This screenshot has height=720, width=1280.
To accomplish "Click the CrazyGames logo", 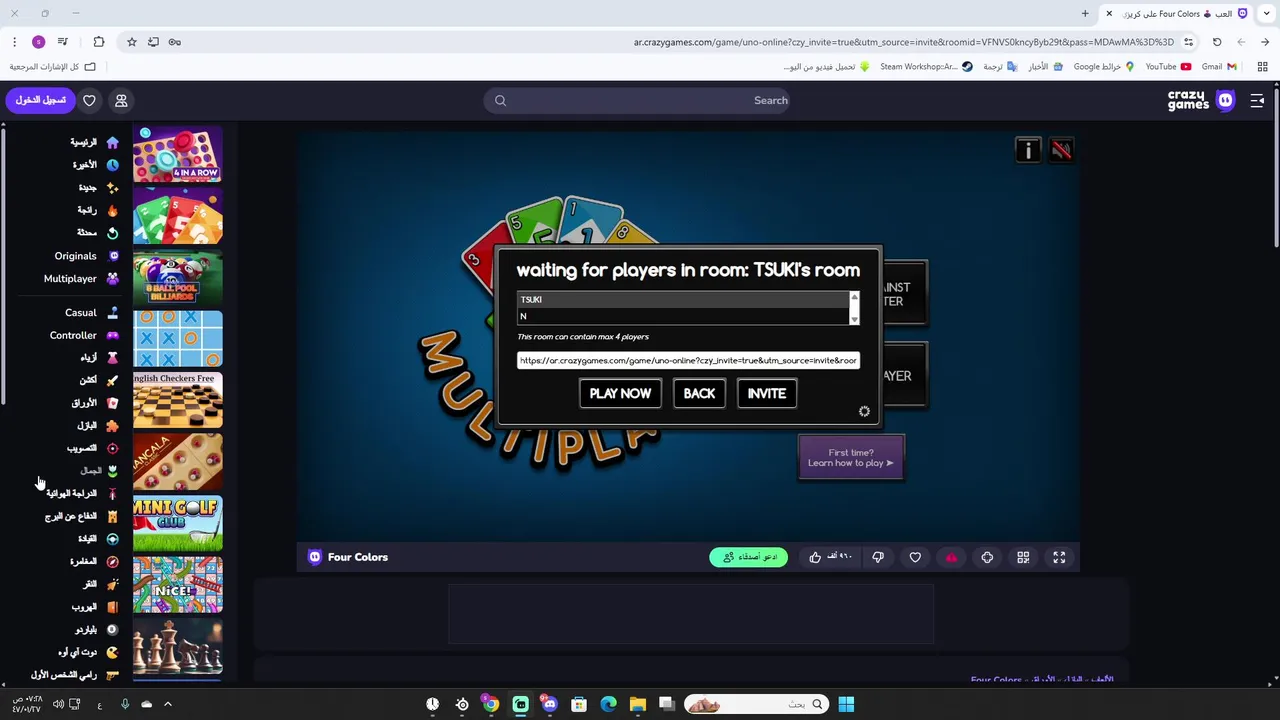I will point(1200,100).
